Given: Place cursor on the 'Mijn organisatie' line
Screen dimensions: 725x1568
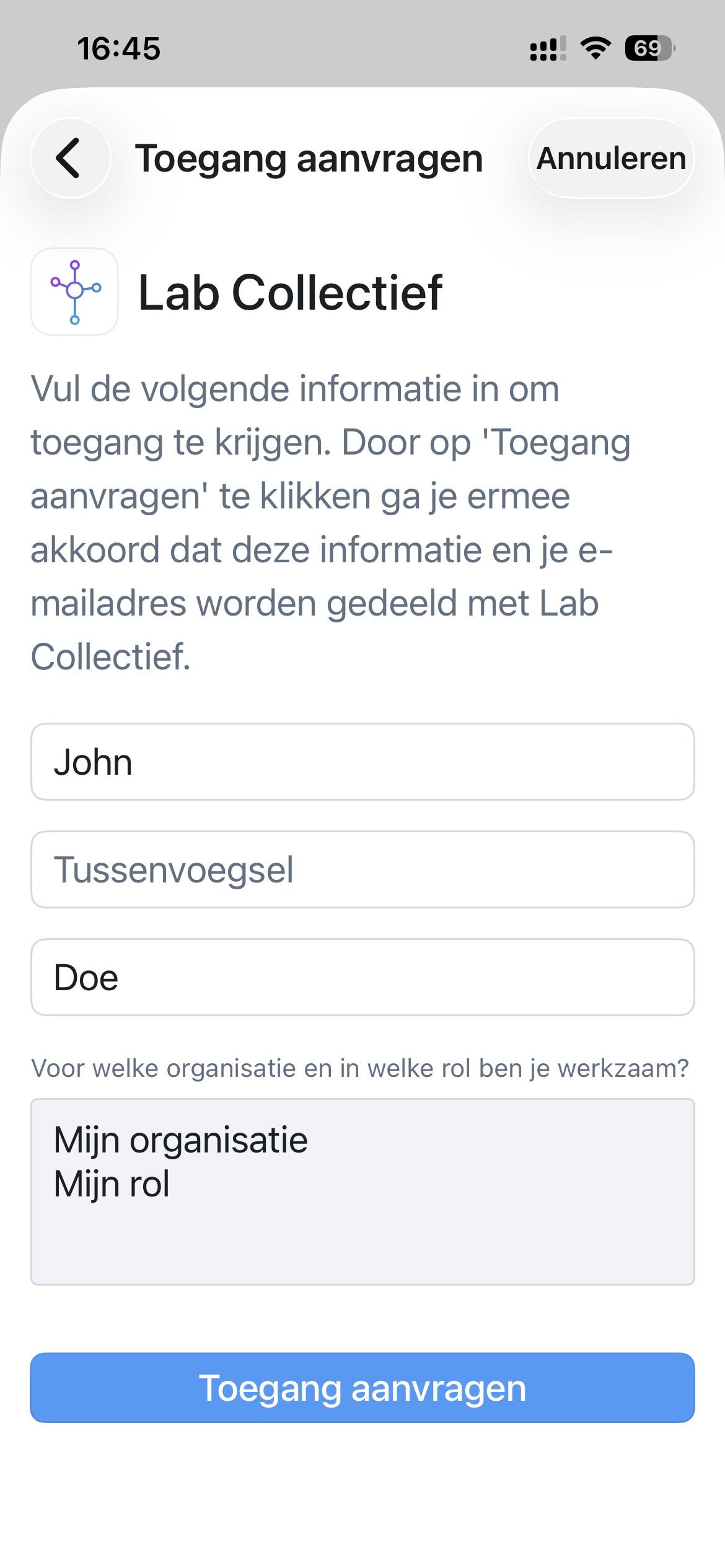Looking at the screenshot, I should click(x=181, y=1140).
